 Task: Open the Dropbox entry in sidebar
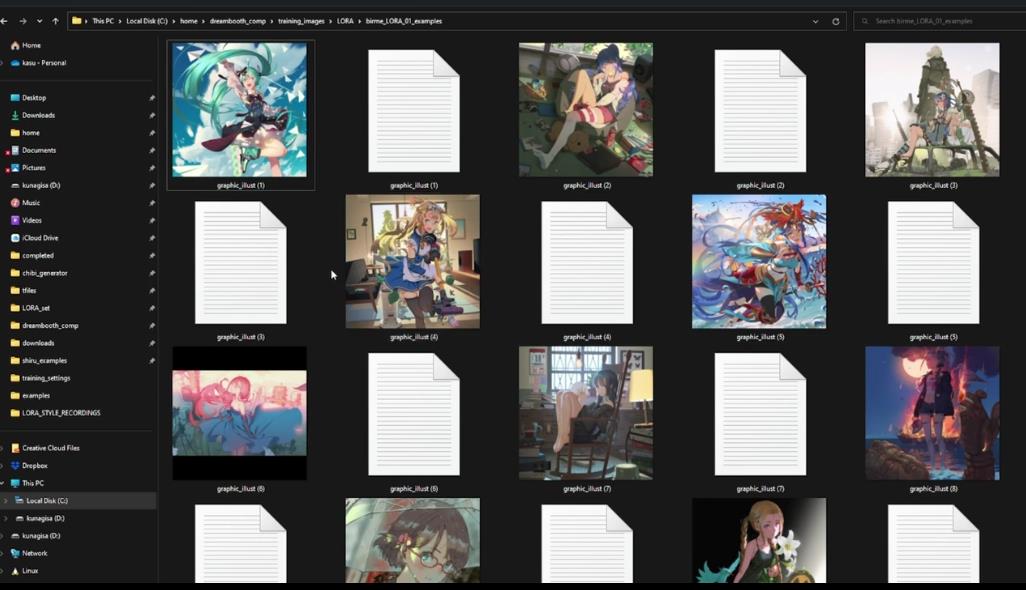click(x=34, y=466)
